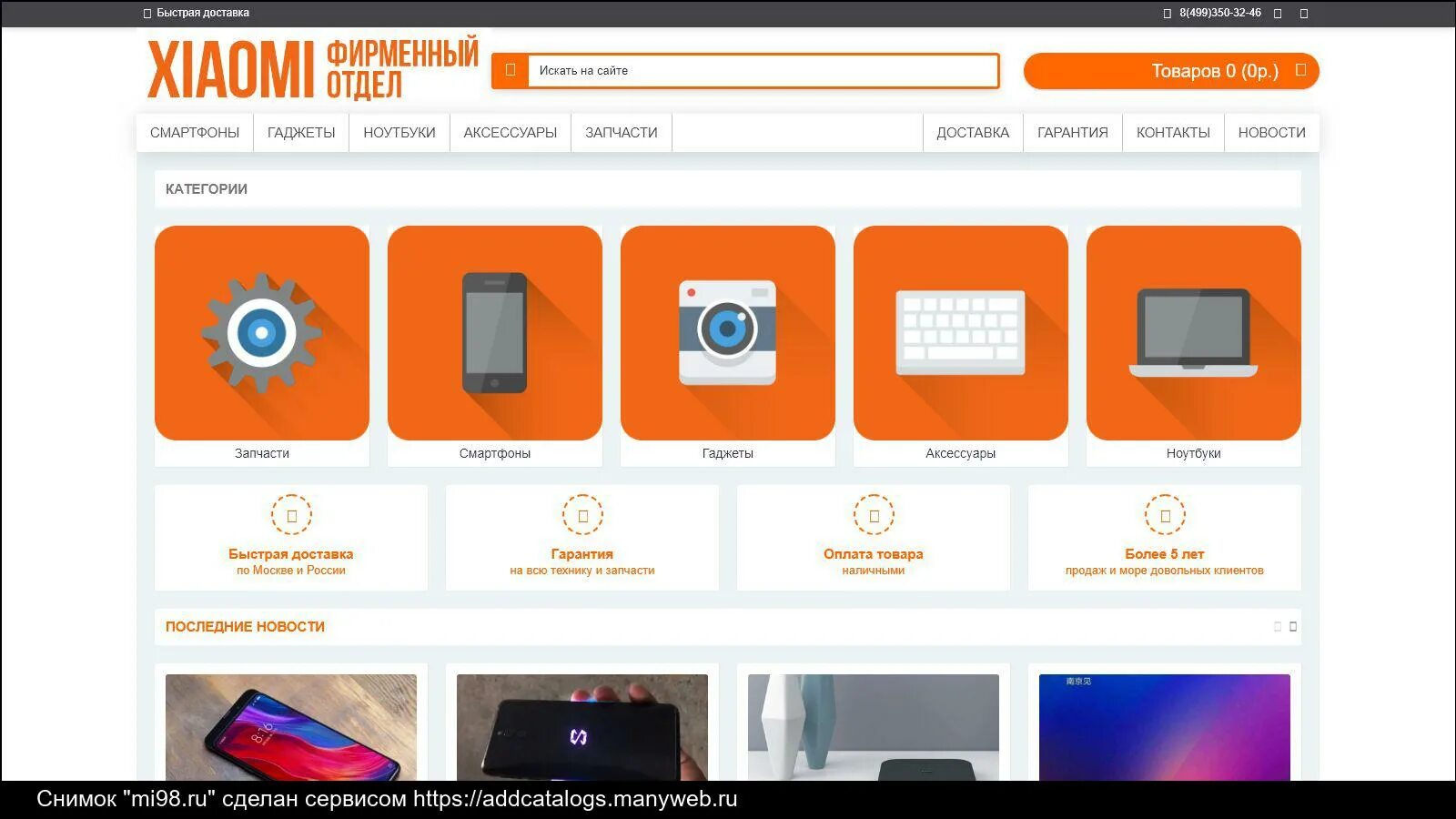The height and width of the screenshot is (819, 1456).
Task: Click the phone icon for Смартфоны category
Action: (495, 333)
